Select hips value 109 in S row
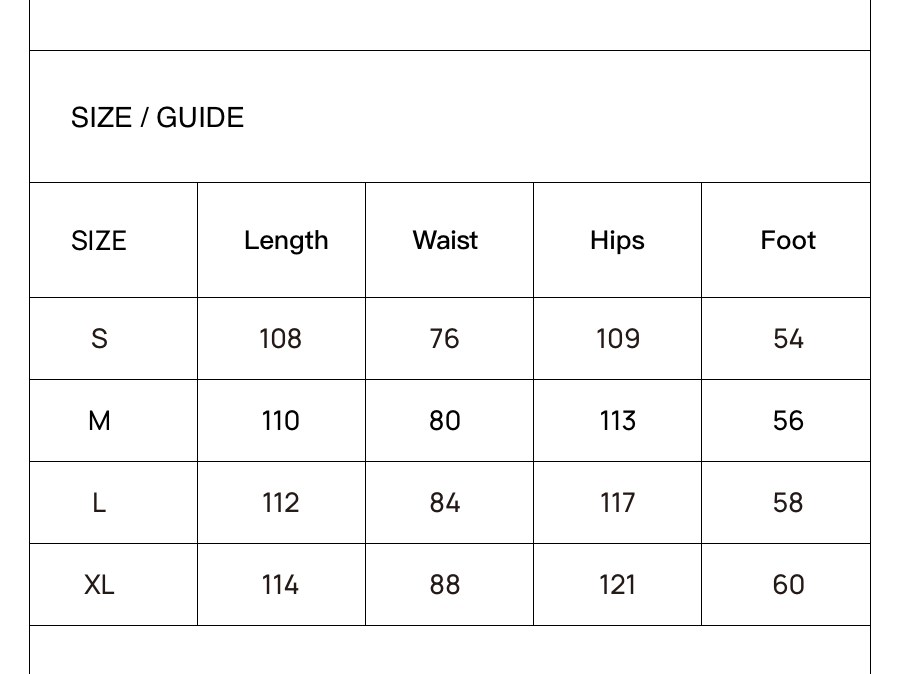The image size is (900, 674). point(618,339)
